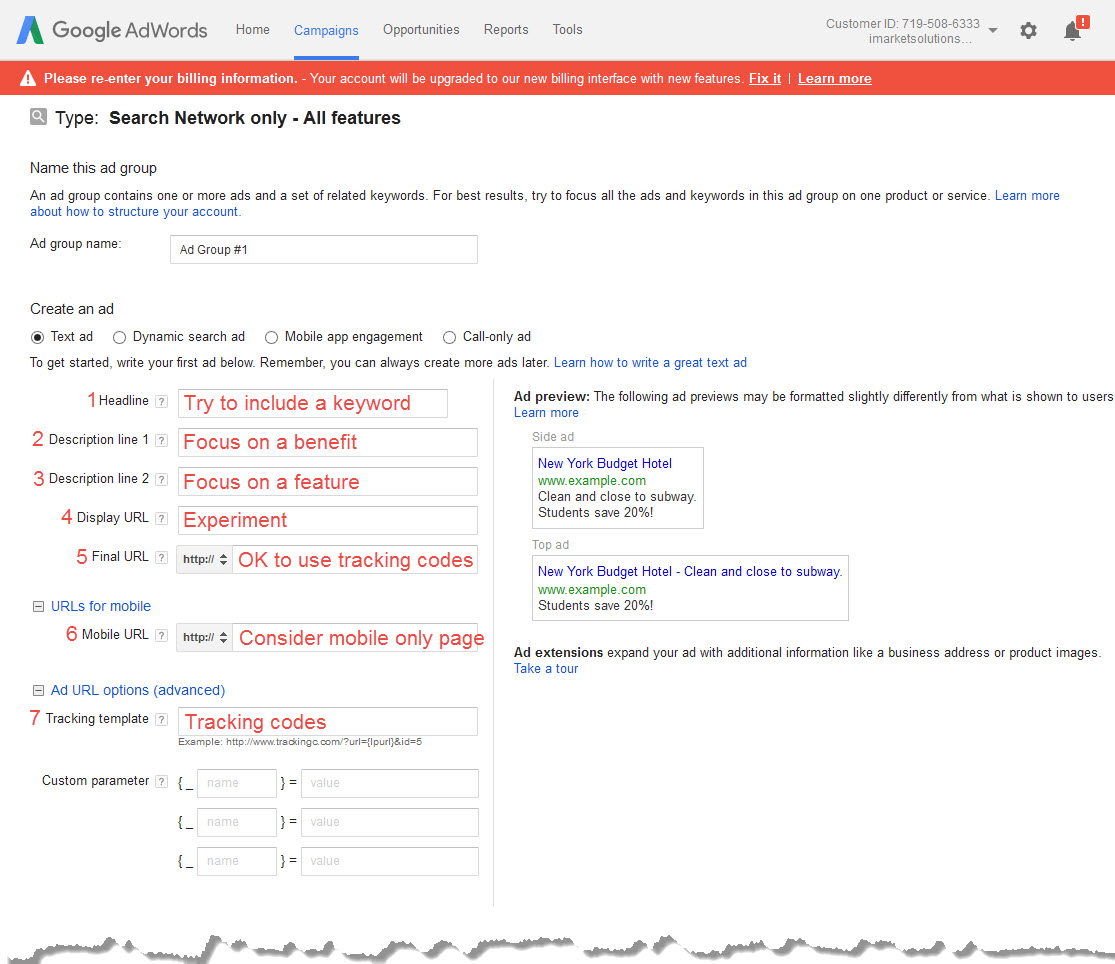Viewport: 1115px width, 964px height.
Task: Click the help icon beside Tracking template
Action: 161,720
